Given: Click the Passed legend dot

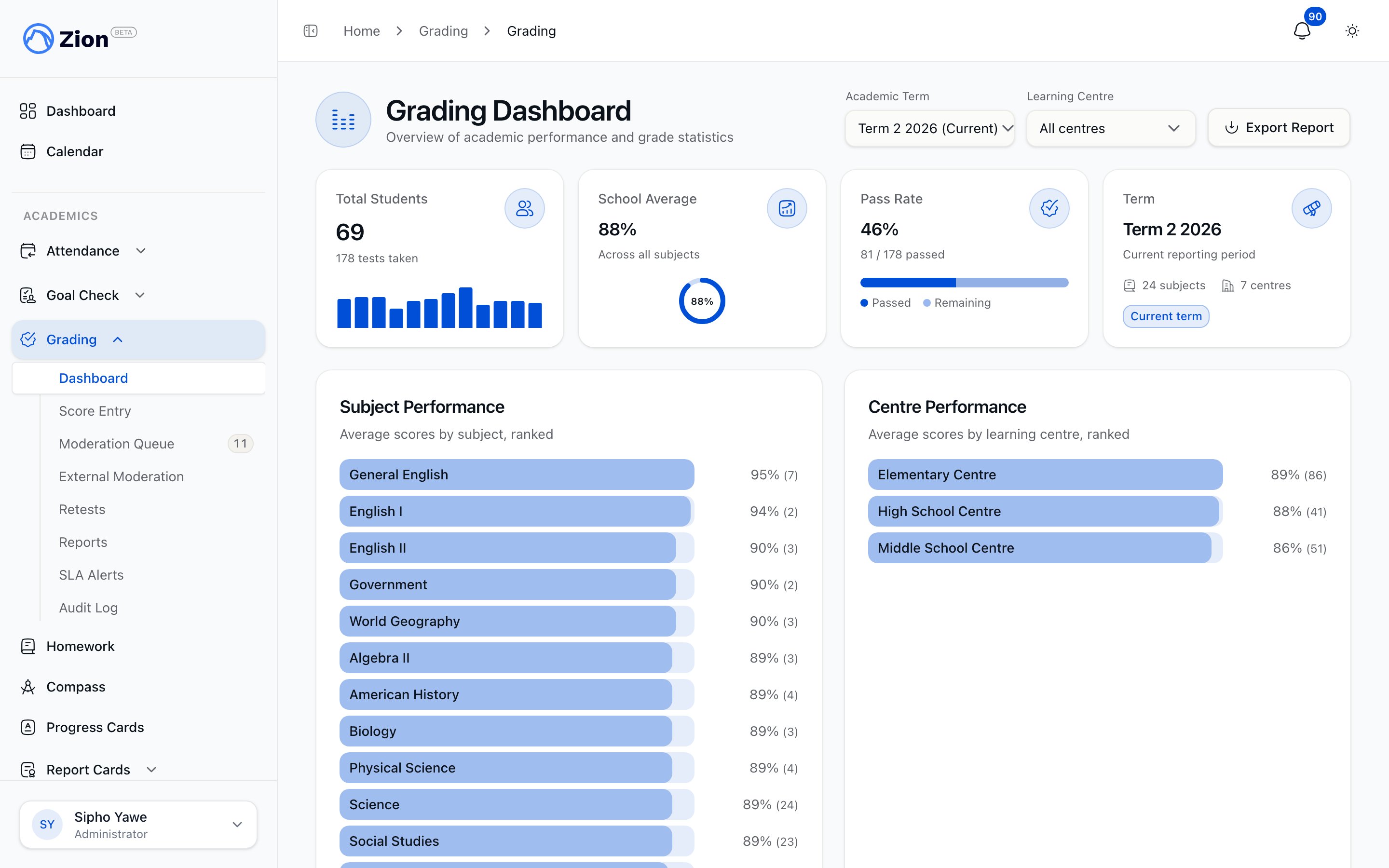Looking at the screenshot, I should (x=864, y=303).
